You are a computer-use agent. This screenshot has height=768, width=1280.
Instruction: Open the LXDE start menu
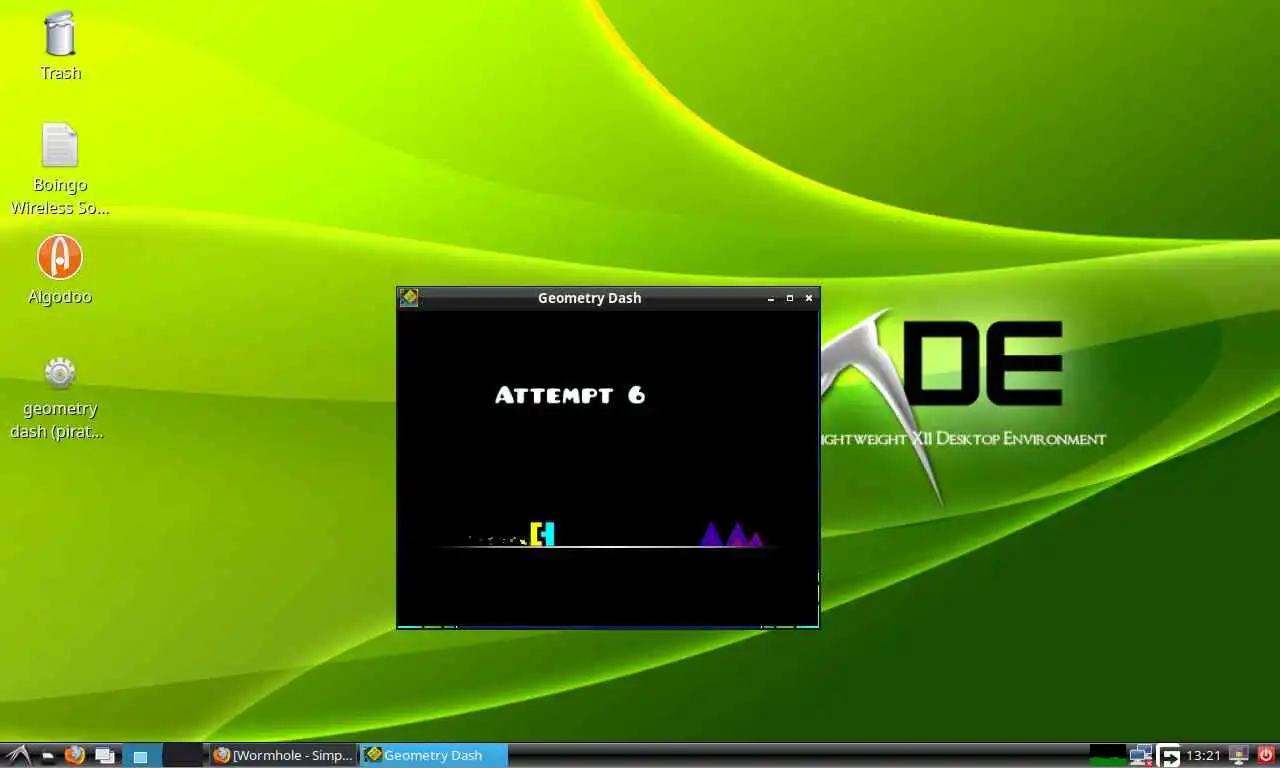[17, 755]
